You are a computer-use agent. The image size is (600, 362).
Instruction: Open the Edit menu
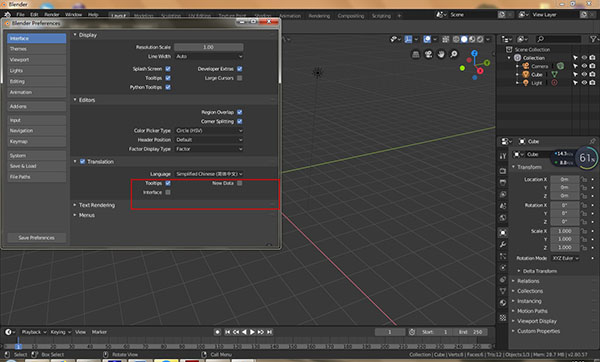34,15
